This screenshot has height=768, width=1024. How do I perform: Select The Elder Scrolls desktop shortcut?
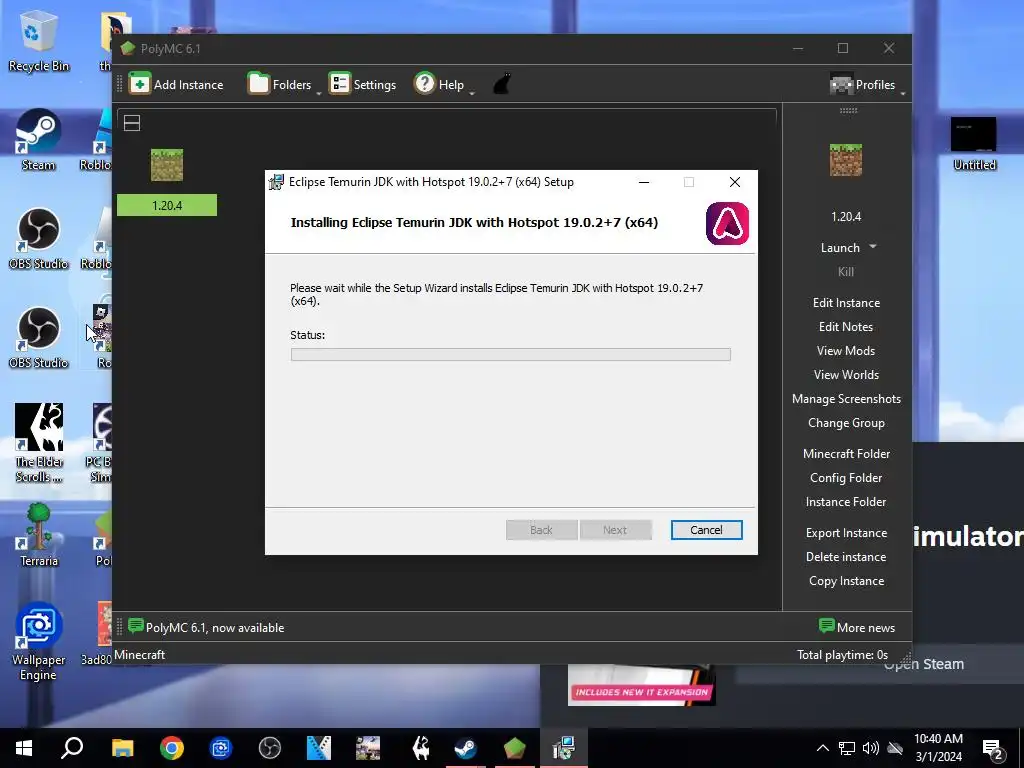[x=39, y=443]
